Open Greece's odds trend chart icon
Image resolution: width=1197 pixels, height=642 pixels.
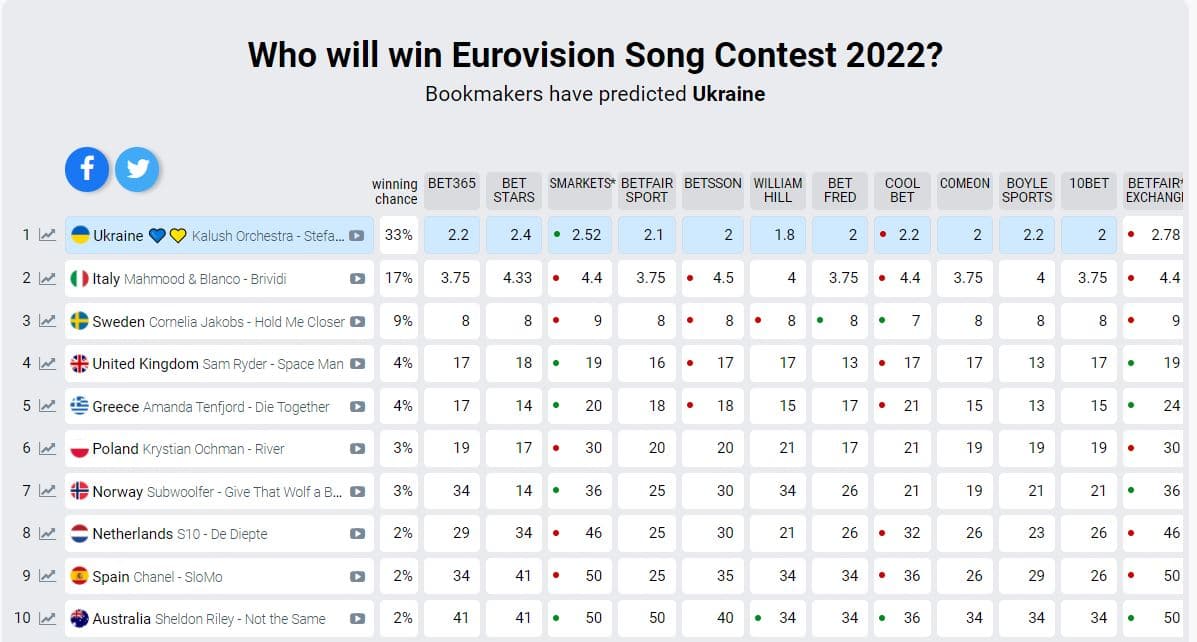point(47,406)
